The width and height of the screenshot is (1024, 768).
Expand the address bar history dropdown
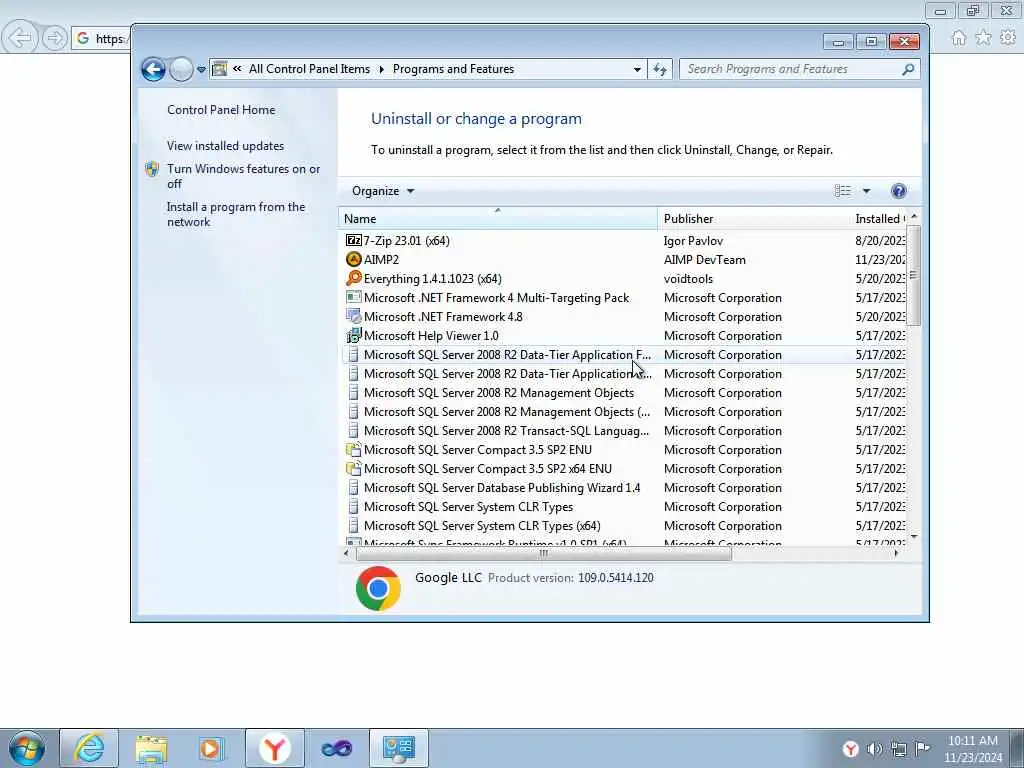pos(637,69)
